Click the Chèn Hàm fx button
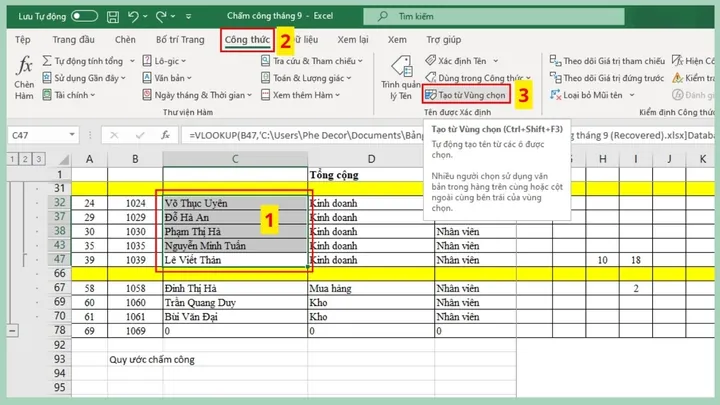This screenshot has height=405, width=720. (x=24, y=77)
